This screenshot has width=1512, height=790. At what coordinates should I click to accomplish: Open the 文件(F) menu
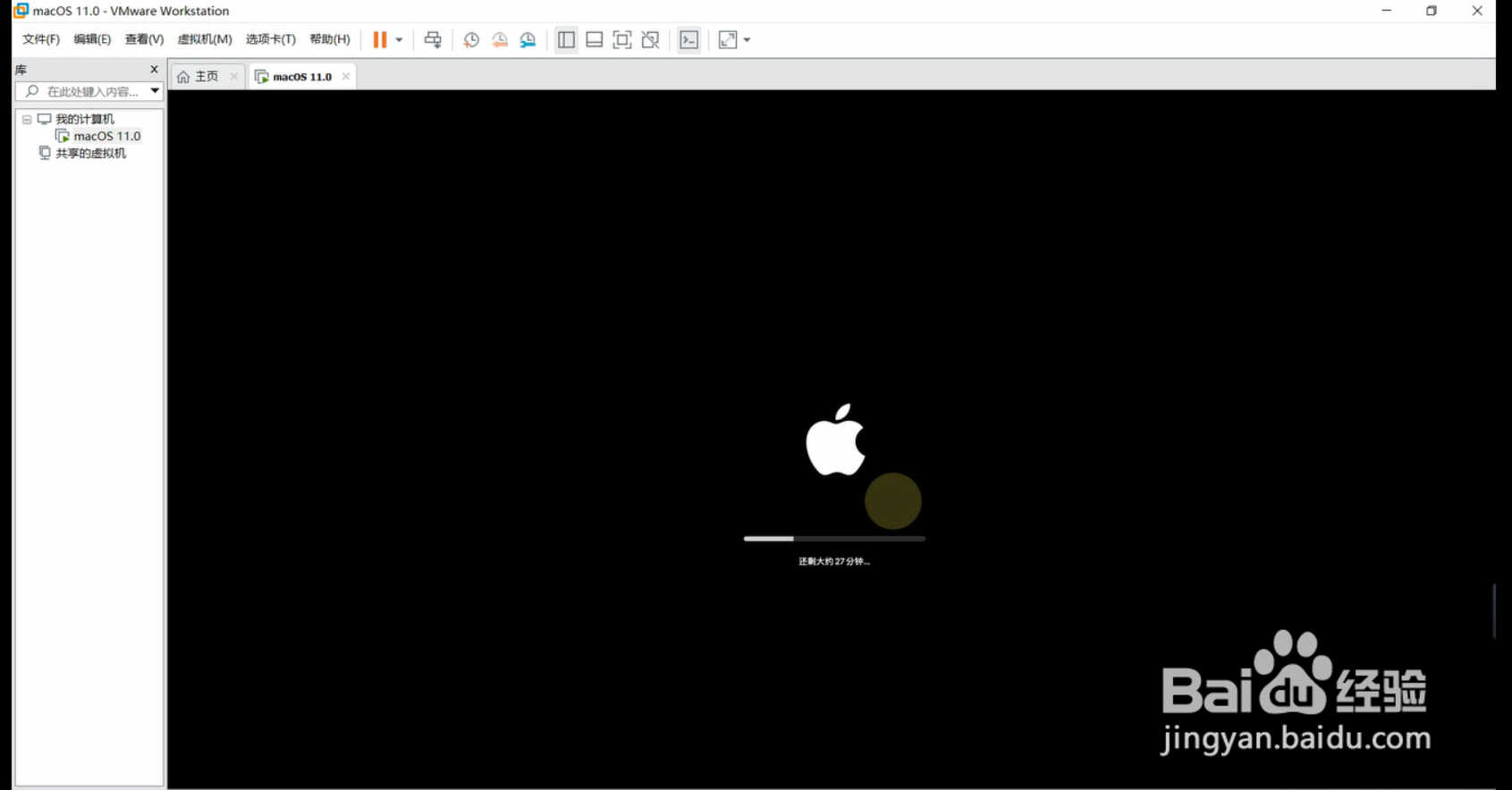[41, 39]
